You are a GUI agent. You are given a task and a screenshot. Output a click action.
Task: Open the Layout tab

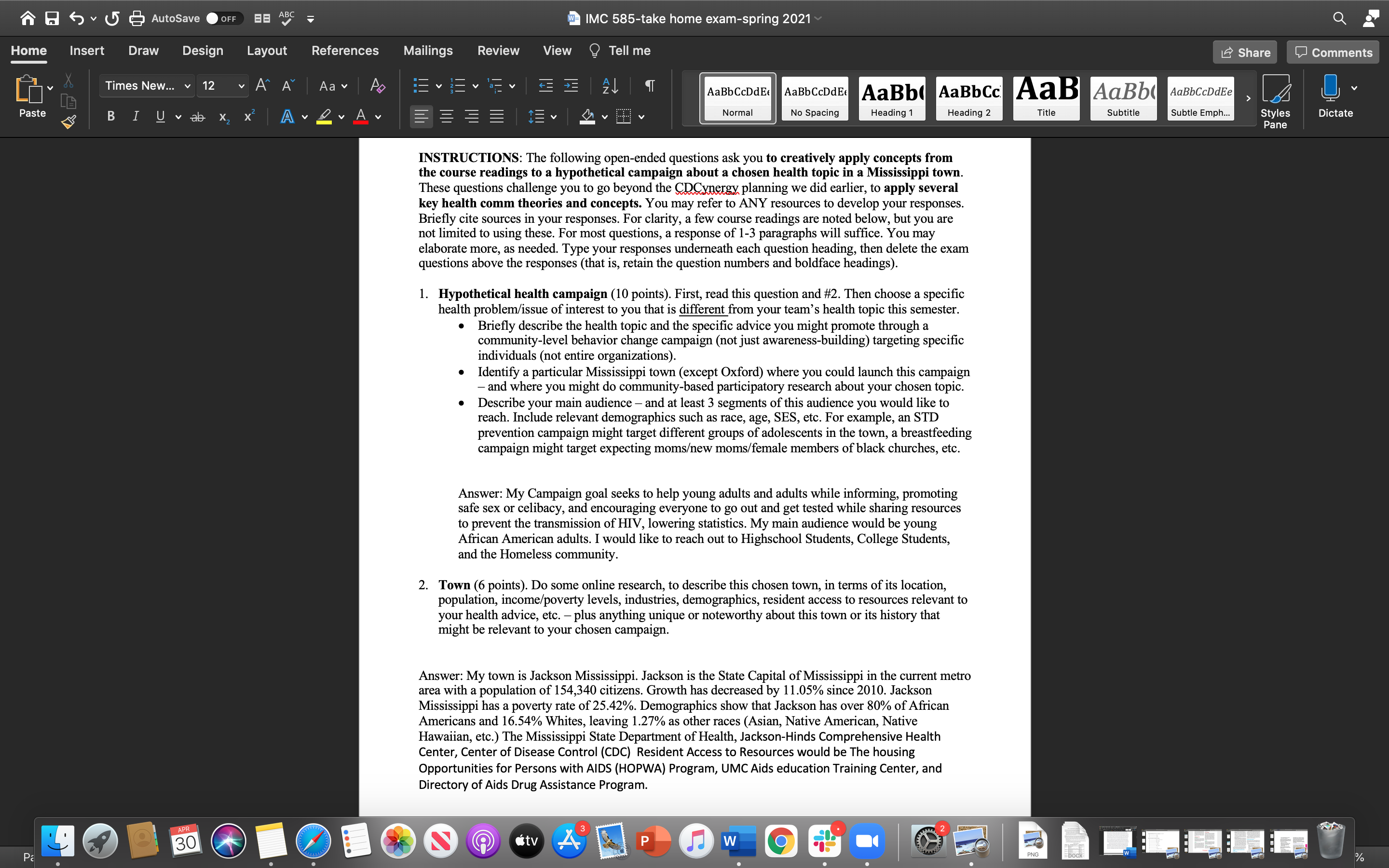pos(267,51)
